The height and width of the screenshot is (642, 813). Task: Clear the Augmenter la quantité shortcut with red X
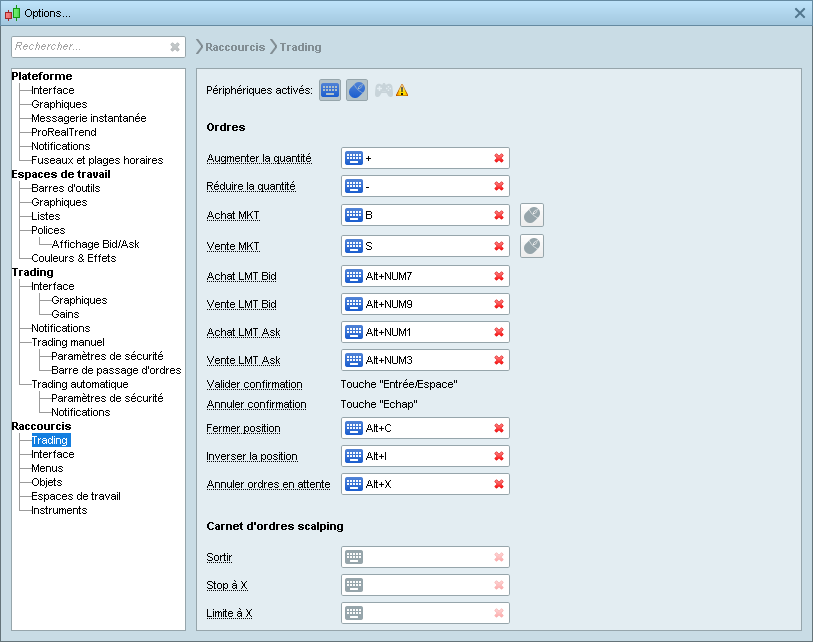pos(498,158)
